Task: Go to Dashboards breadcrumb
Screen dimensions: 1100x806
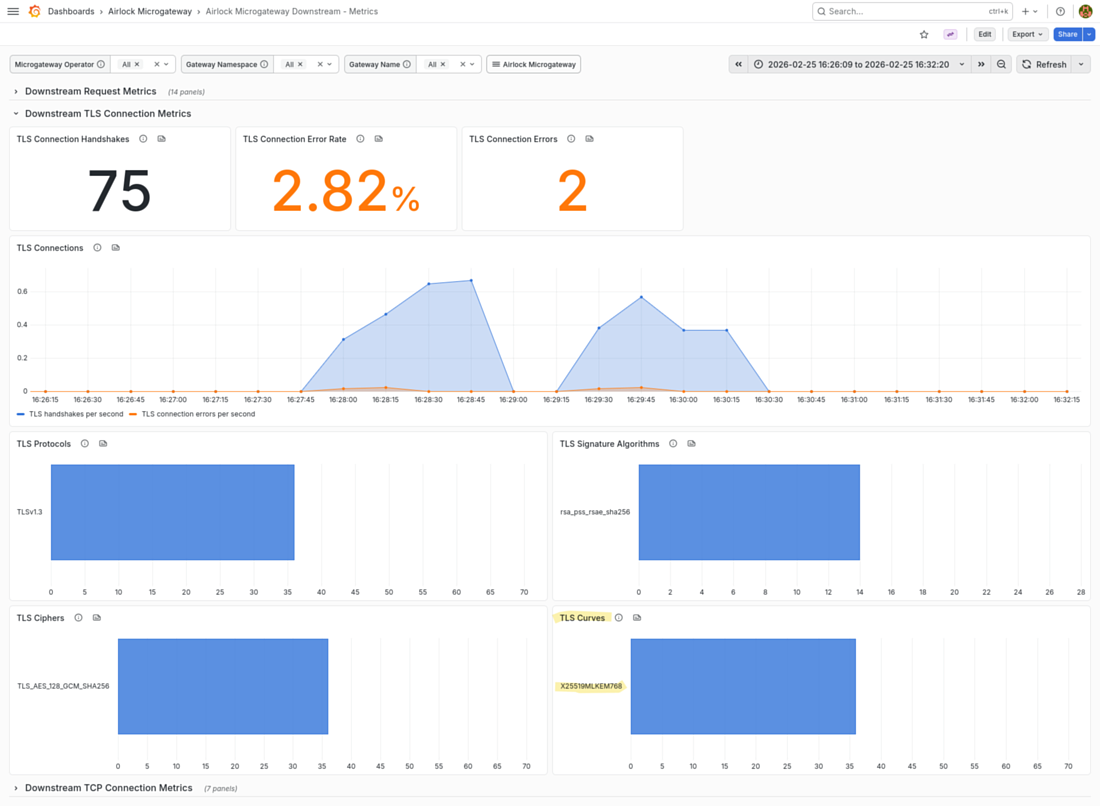Action: click(x=71, y=12)
